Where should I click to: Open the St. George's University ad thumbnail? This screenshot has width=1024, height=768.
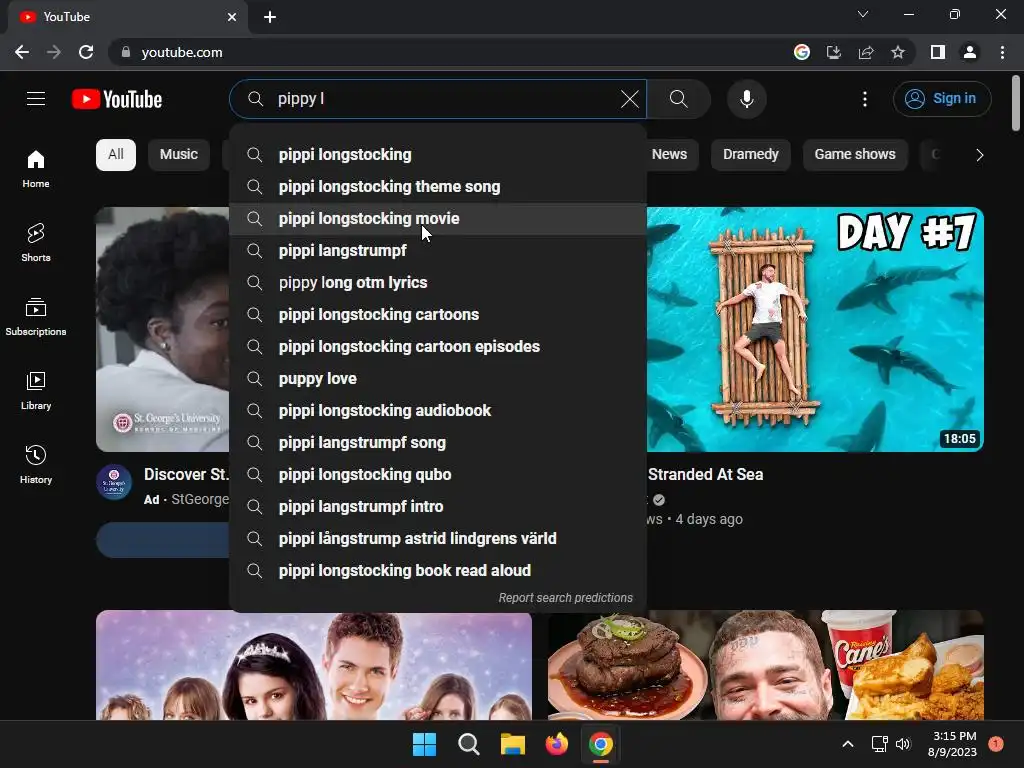(x=163, y=329)
